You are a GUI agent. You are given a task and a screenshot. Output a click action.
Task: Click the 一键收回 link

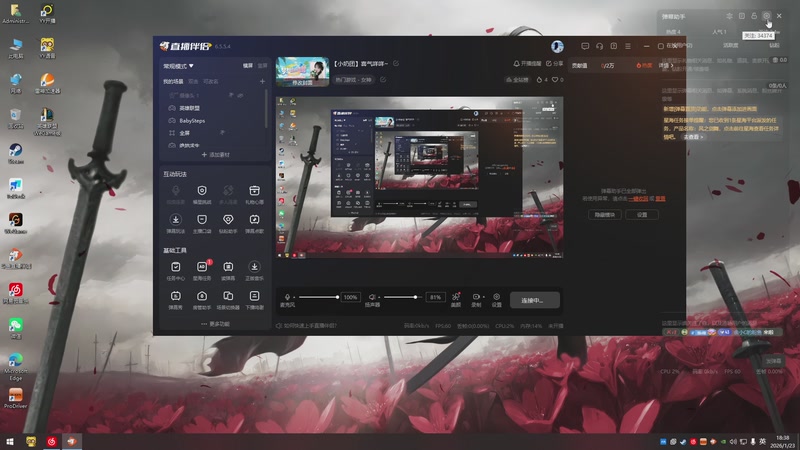(x=638, y=198)
